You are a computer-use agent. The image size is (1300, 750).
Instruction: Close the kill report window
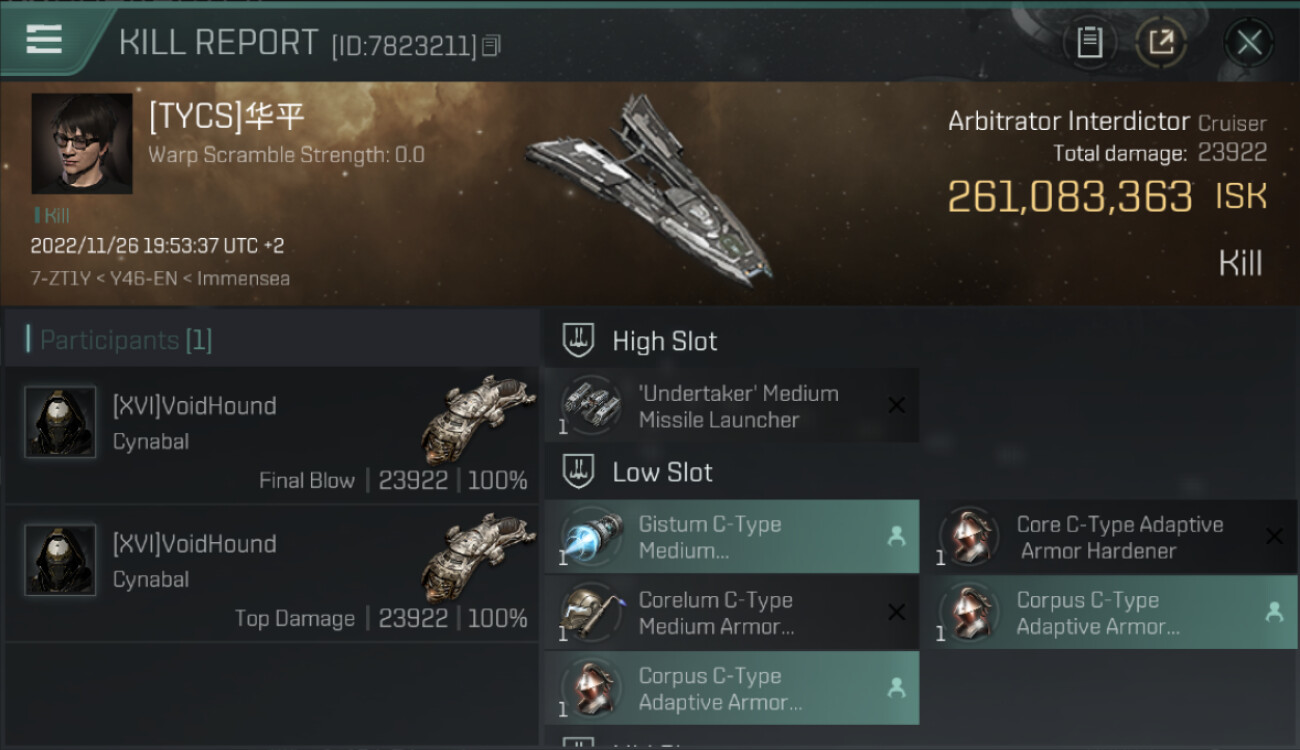tap(1249, 42)
